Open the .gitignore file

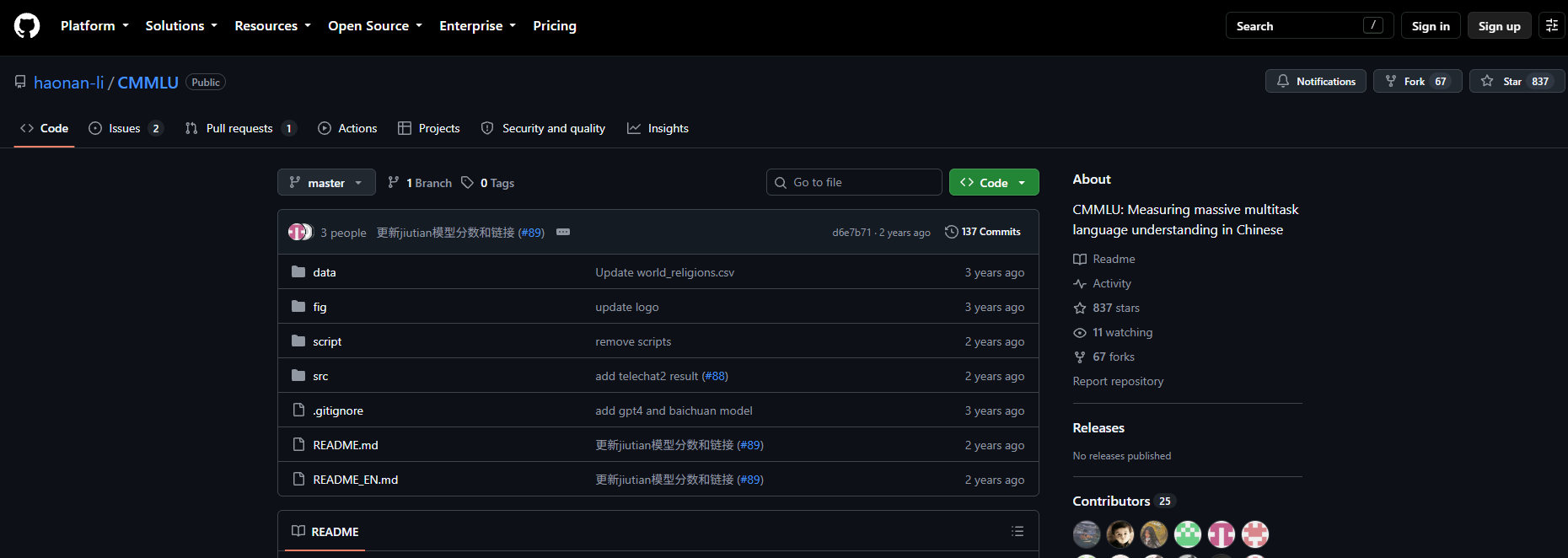338,410
